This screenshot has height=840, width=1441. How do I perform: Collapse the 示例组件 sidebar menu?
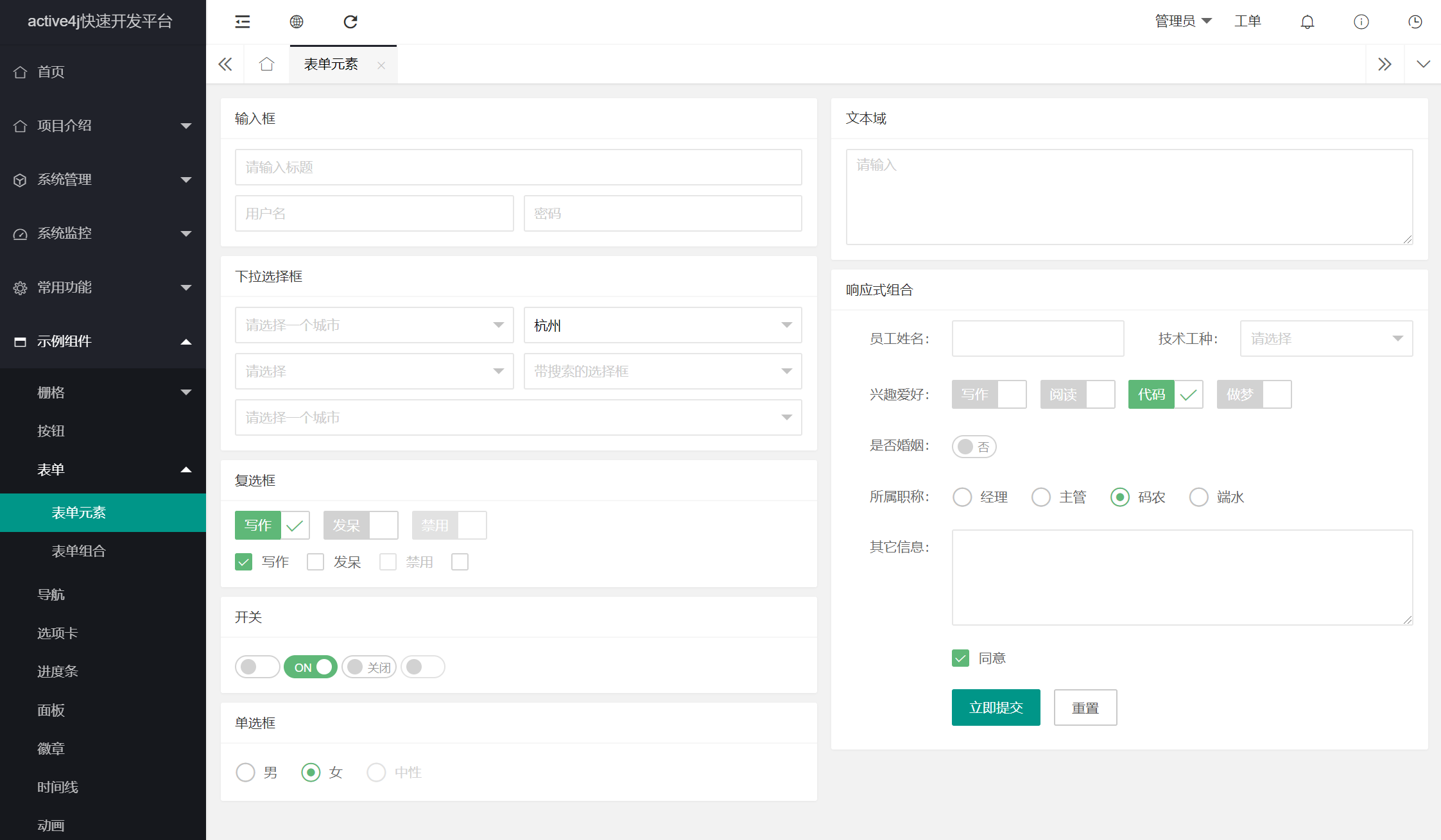pos(103,341)
